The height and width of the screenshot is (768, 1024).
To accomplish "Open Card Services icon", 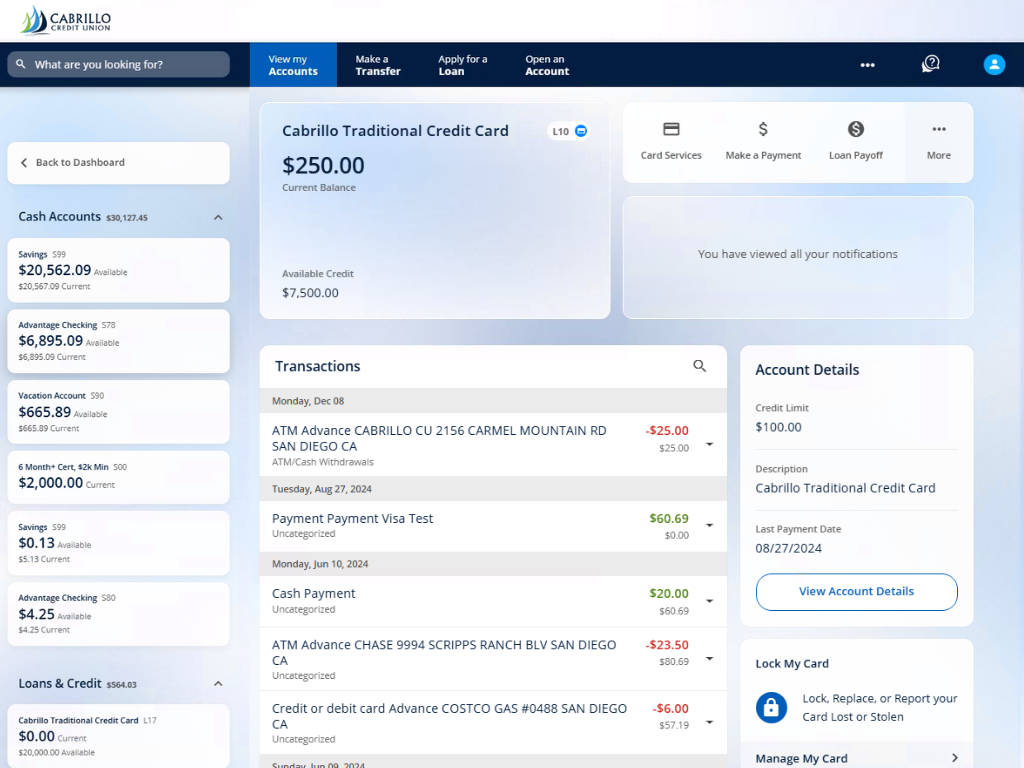I will (671, 130).
